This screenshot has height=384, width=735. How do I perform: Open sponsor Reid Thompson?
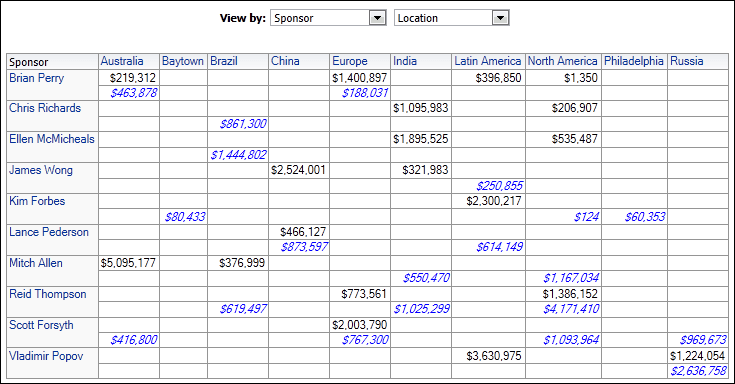click(x=48, y=294)
